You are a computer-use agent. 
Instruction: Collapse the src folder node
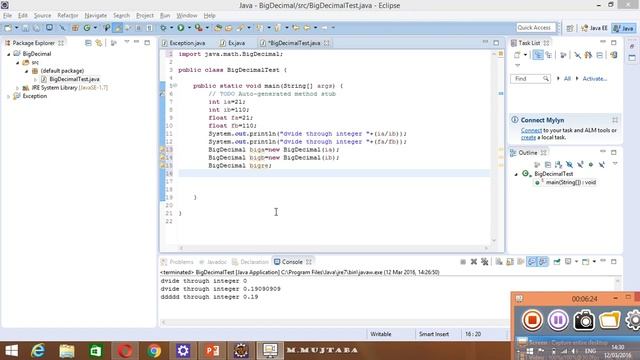click(x=18, y=62)
